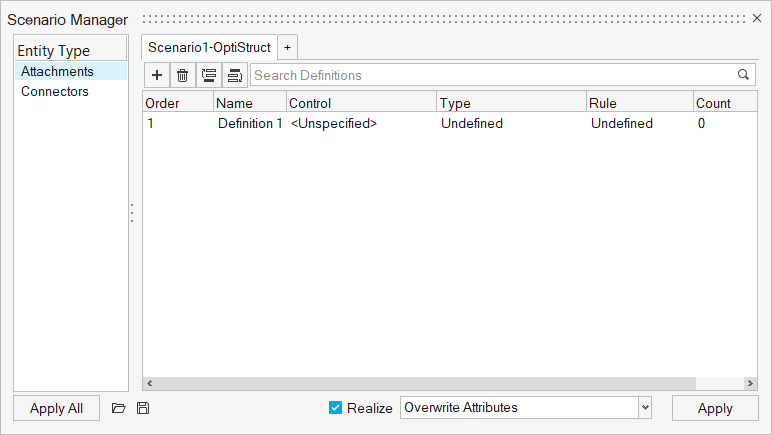Sort by the Count column header
Viewport: 772px width, 435px height.
(725, 103)
